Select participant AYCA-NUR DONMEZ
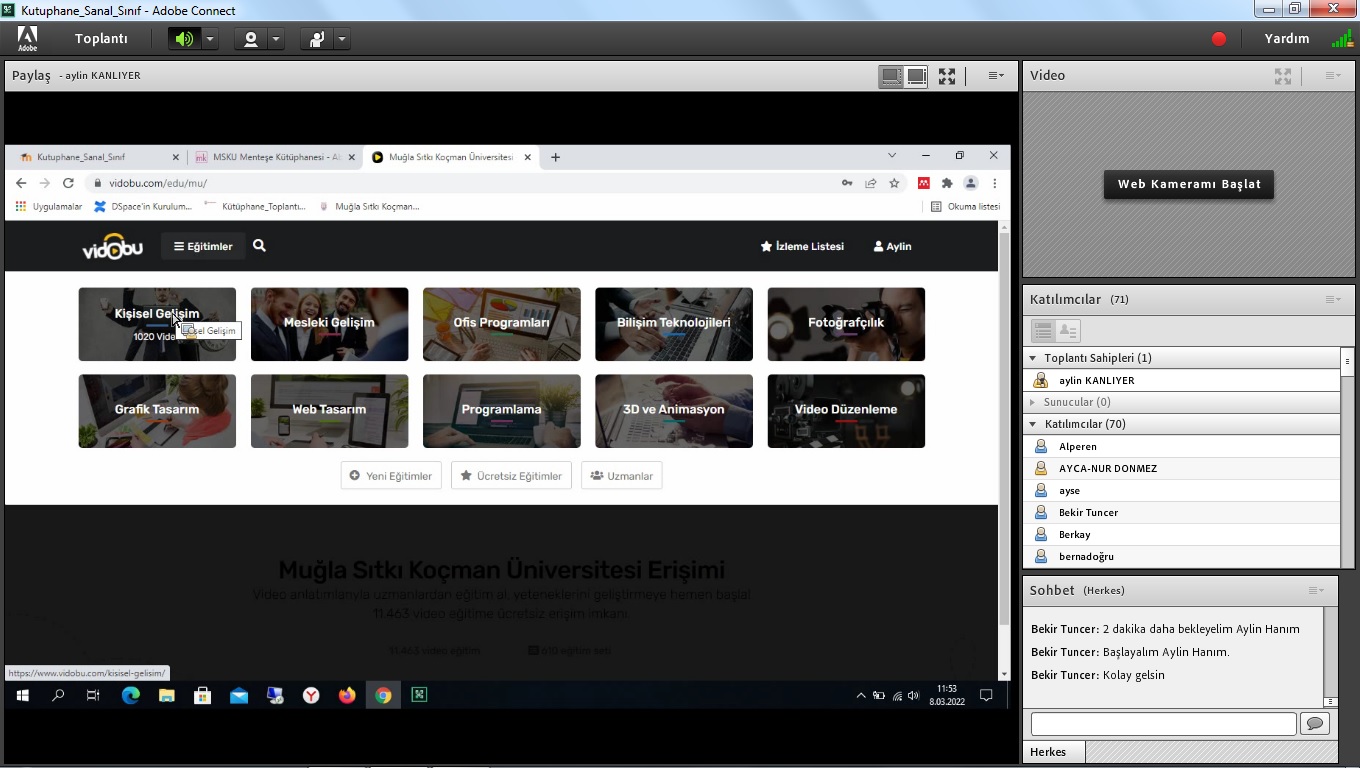1360x768 pixels. (x=1182, y=468)
